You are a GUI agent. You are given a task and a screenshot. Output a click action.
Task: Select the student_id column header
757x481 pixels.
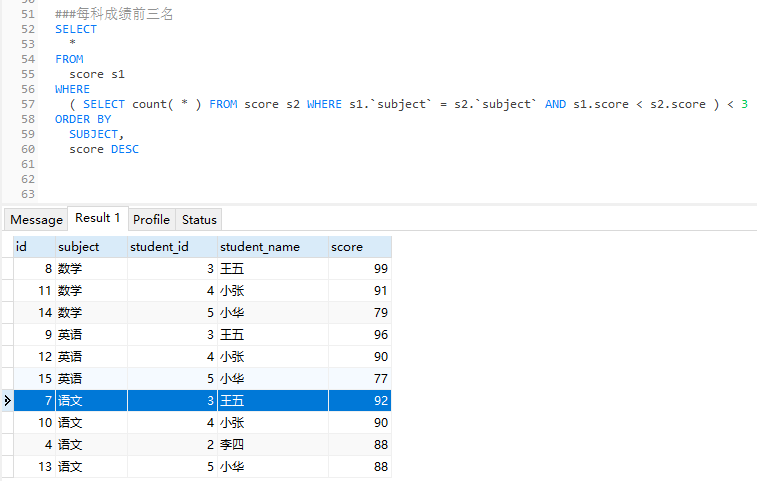172,247
